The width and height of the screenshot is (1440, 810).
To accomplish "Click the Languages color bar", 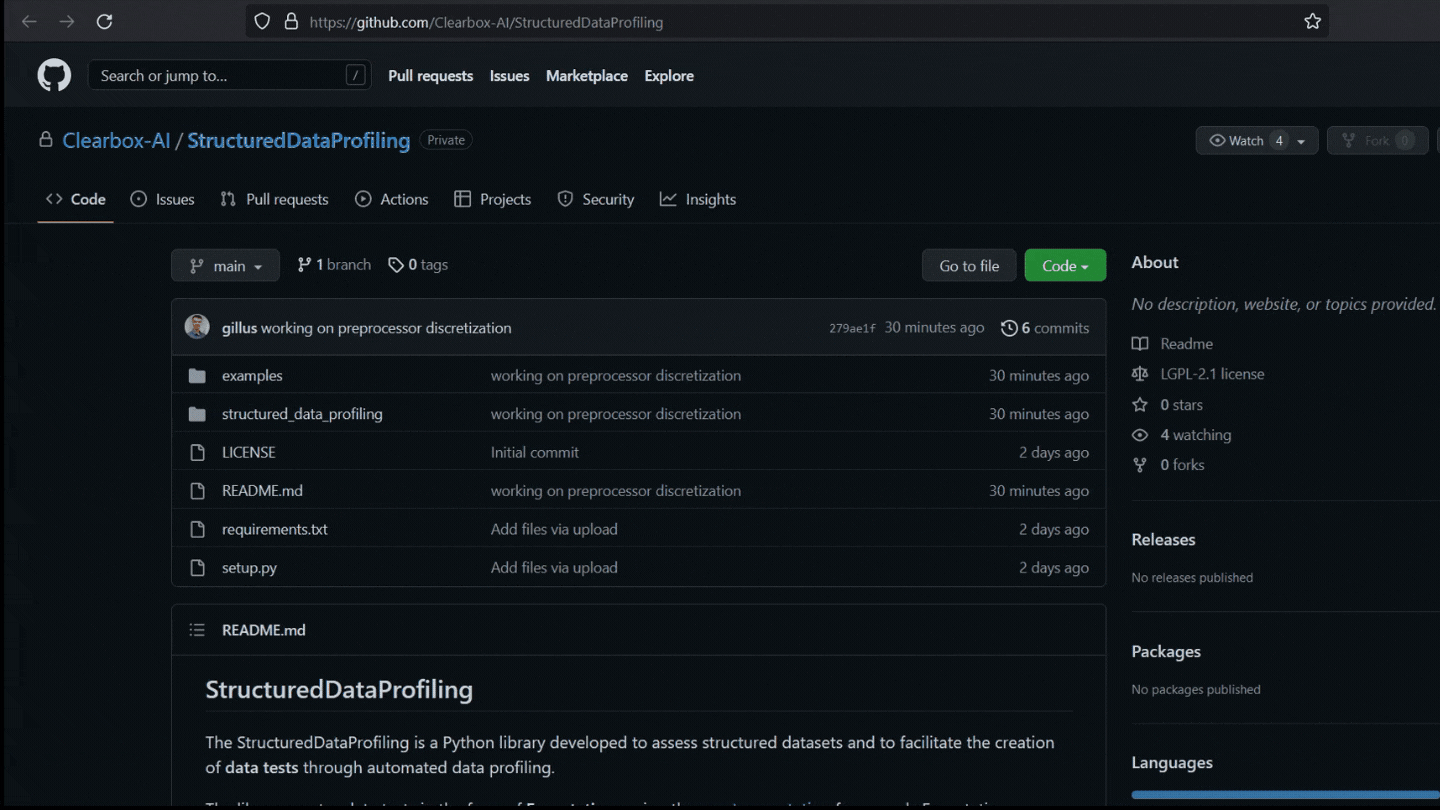I will coord(1285,795).
